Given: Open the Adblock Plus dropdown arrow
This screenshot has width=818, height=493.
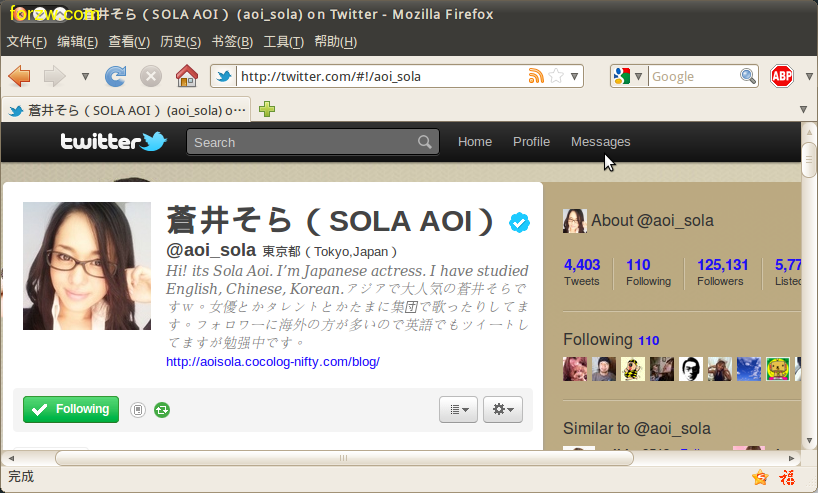Looking at the screenshot, I should click(x=809, y=77).
